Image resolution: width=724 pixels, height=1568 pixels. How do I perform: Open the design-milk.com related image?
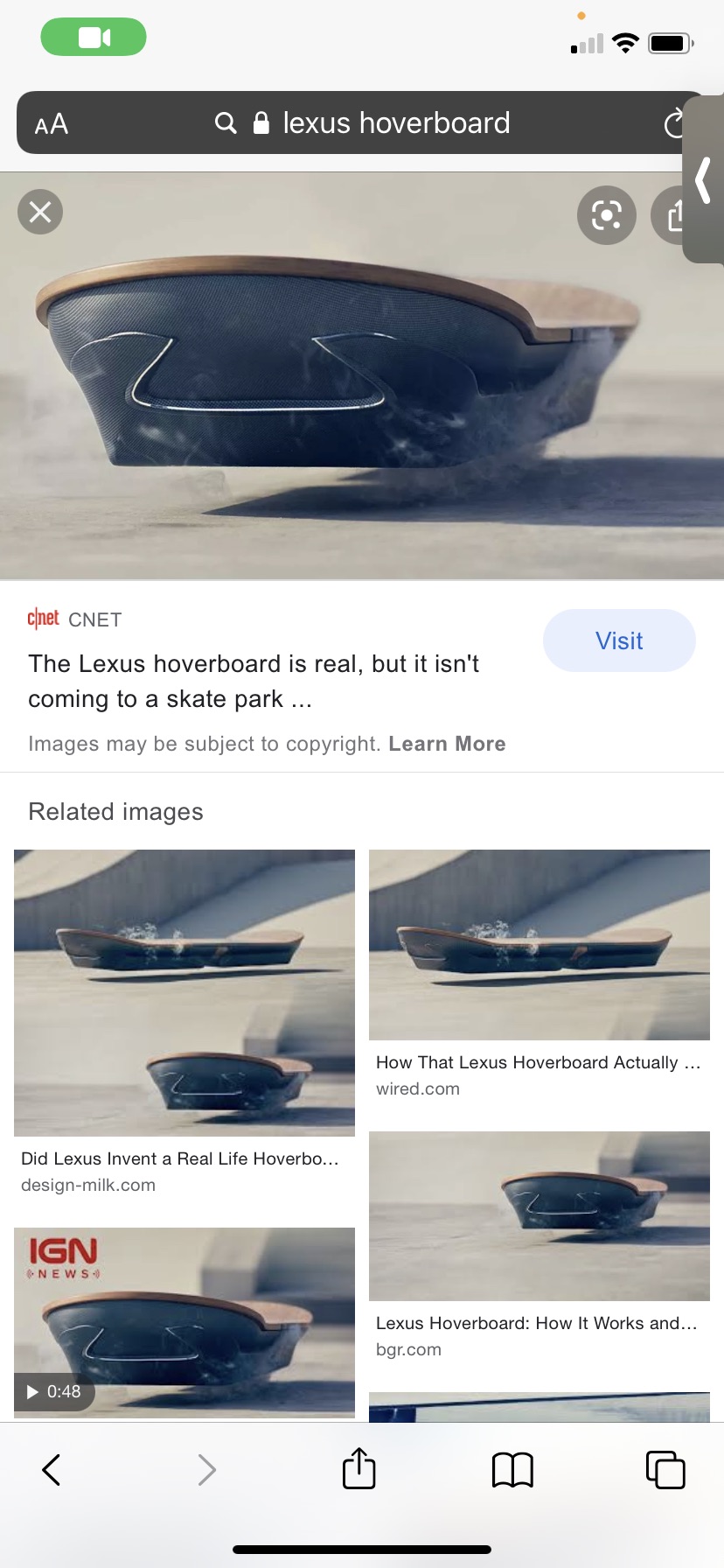184,993
